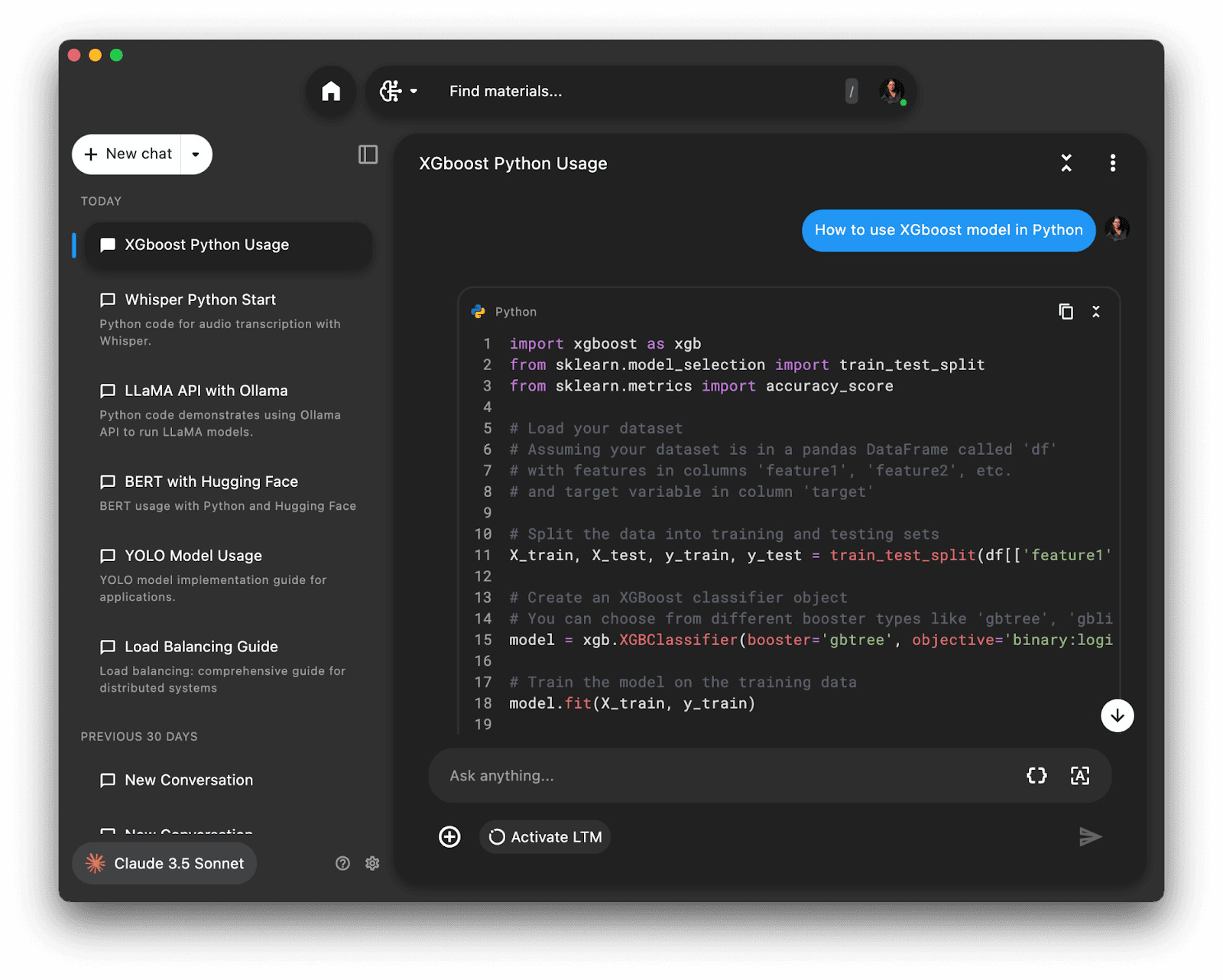The height and width of the screenshot is (980, 1223).
Task: Click the 'Python' code block label
Action: coord(516,312)
